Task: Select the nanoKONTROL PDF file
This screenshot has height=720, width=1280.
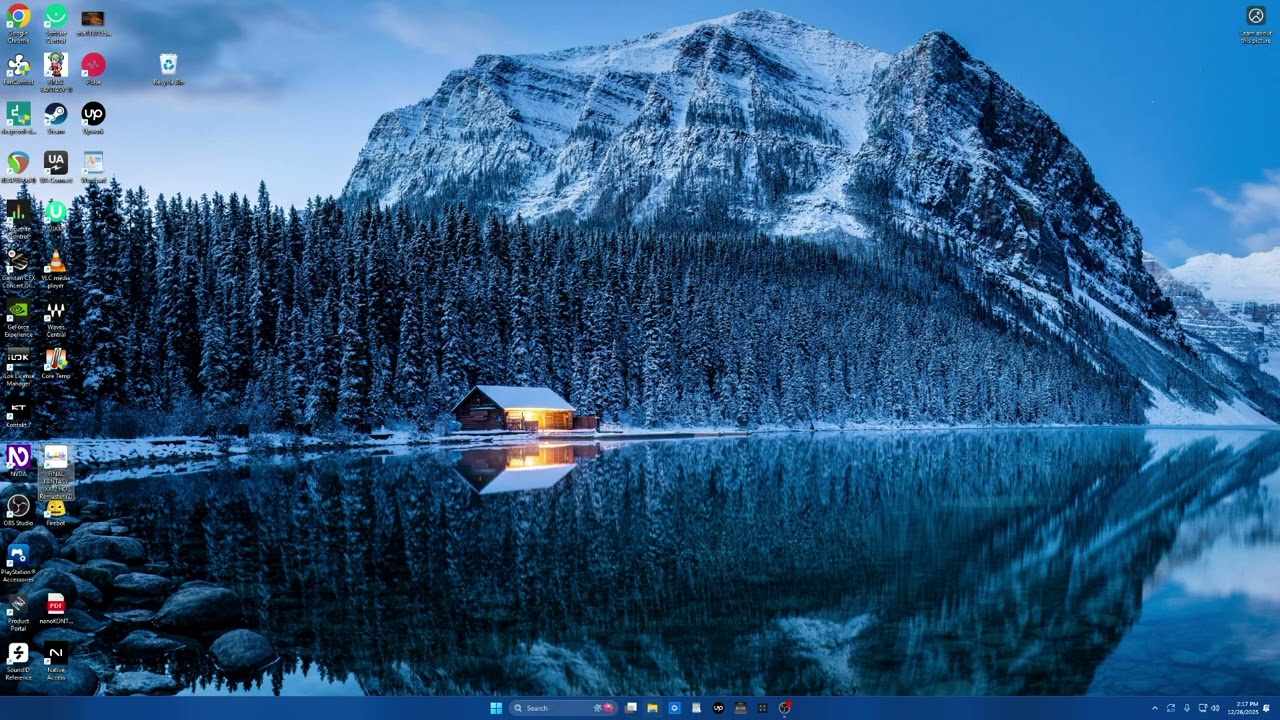Action: (56, 608)
